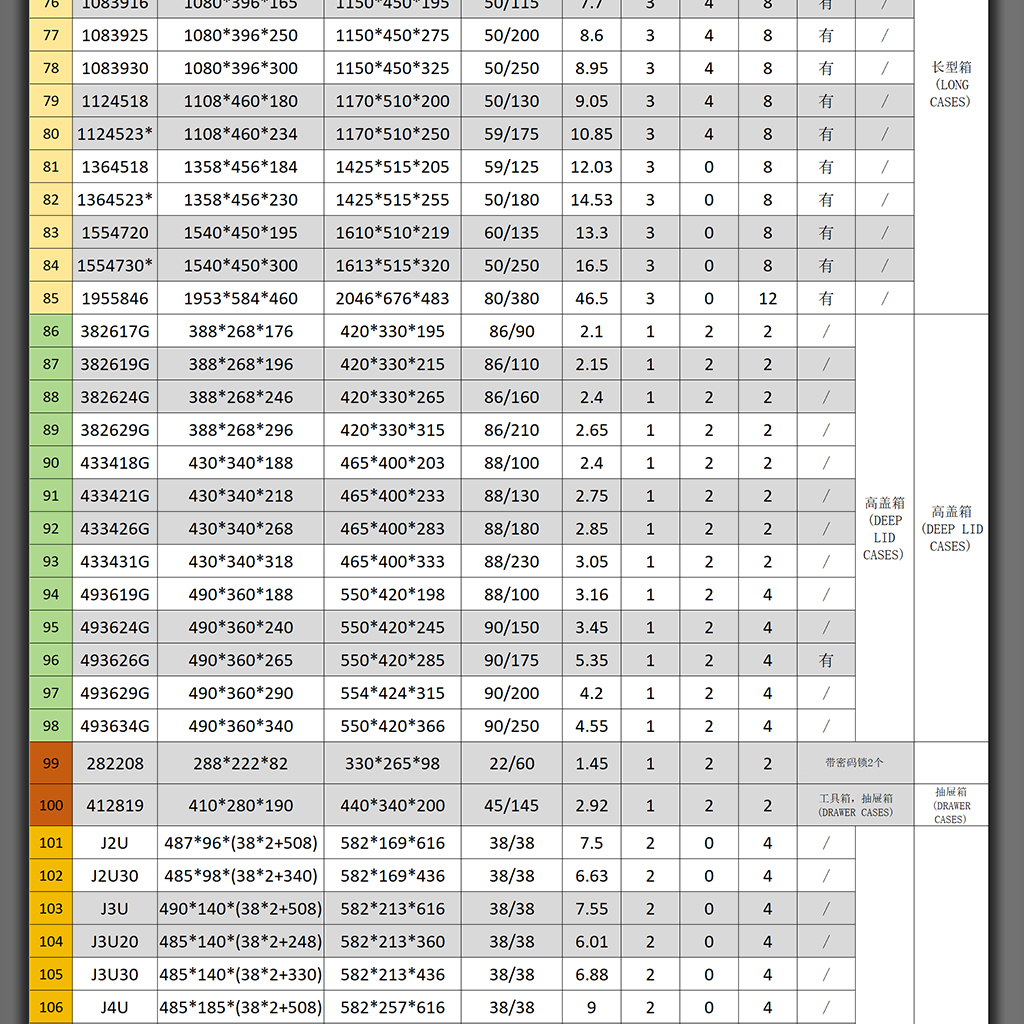Select model code 493624G
1024x1024 pixels.
point(115,628)
